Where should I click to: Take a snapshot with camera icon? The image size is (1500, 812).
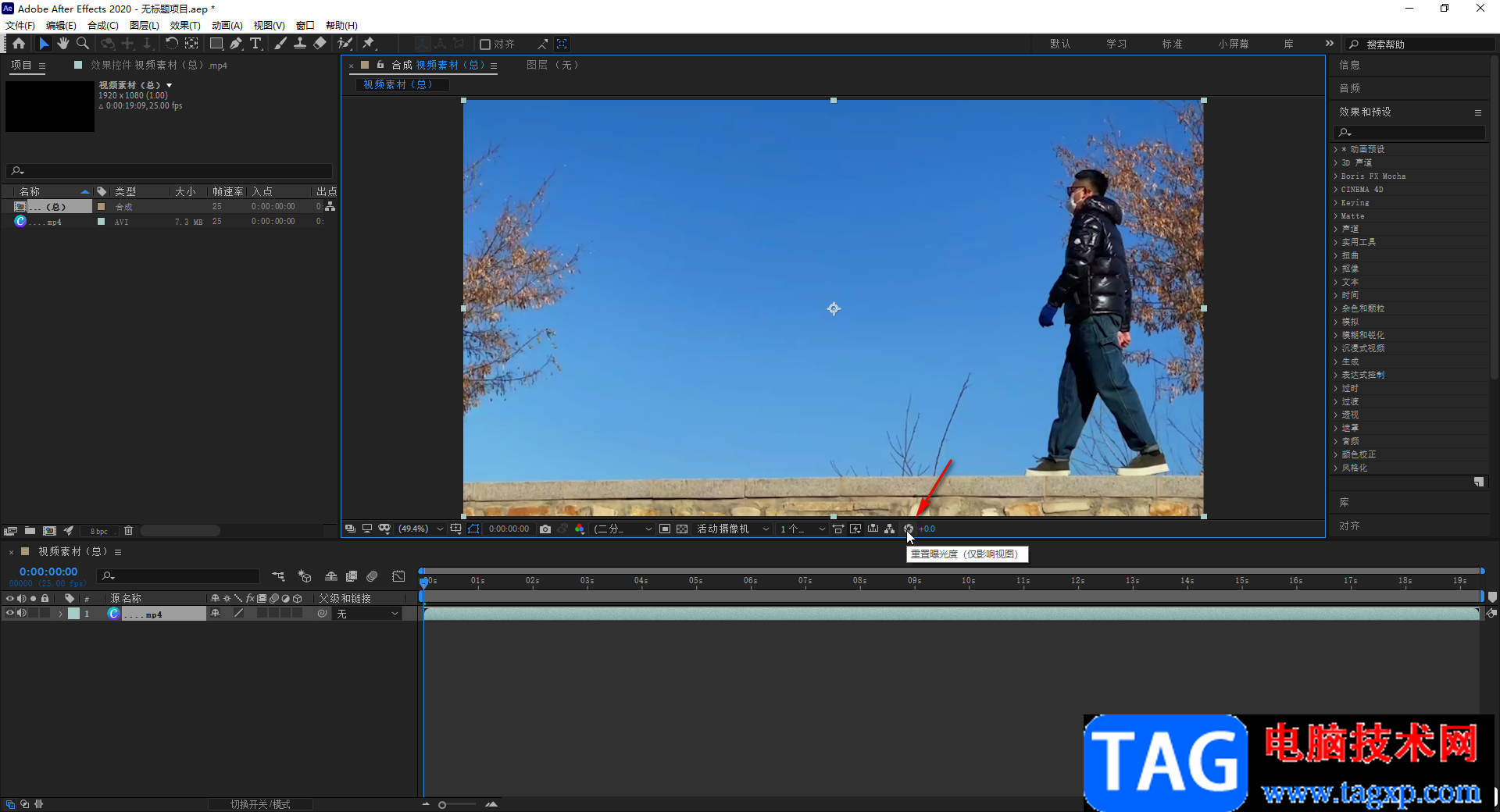click(545, 529)
